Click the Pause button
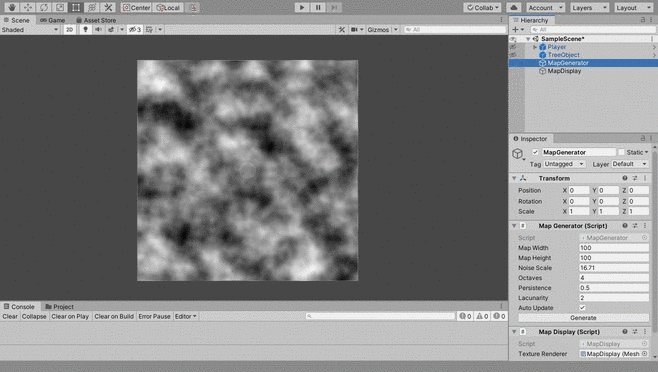 tap(318, 8)
